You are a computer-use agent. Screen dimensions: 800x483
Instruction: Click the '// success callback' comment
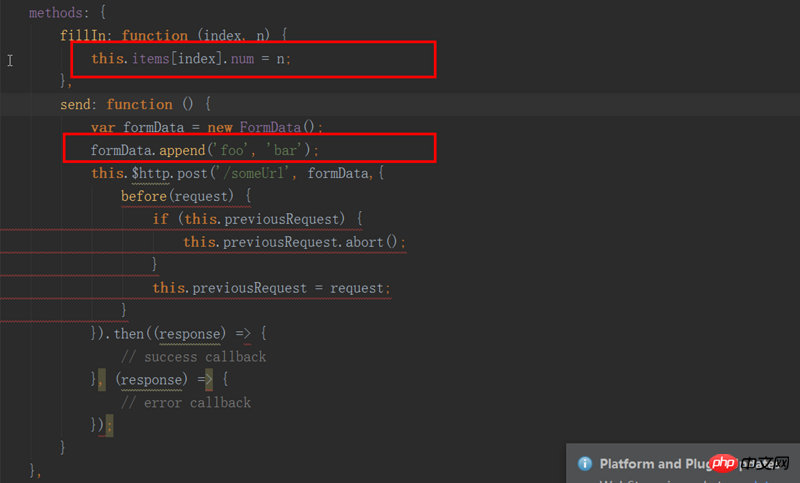pyautogui.click(x=194, y=357)
